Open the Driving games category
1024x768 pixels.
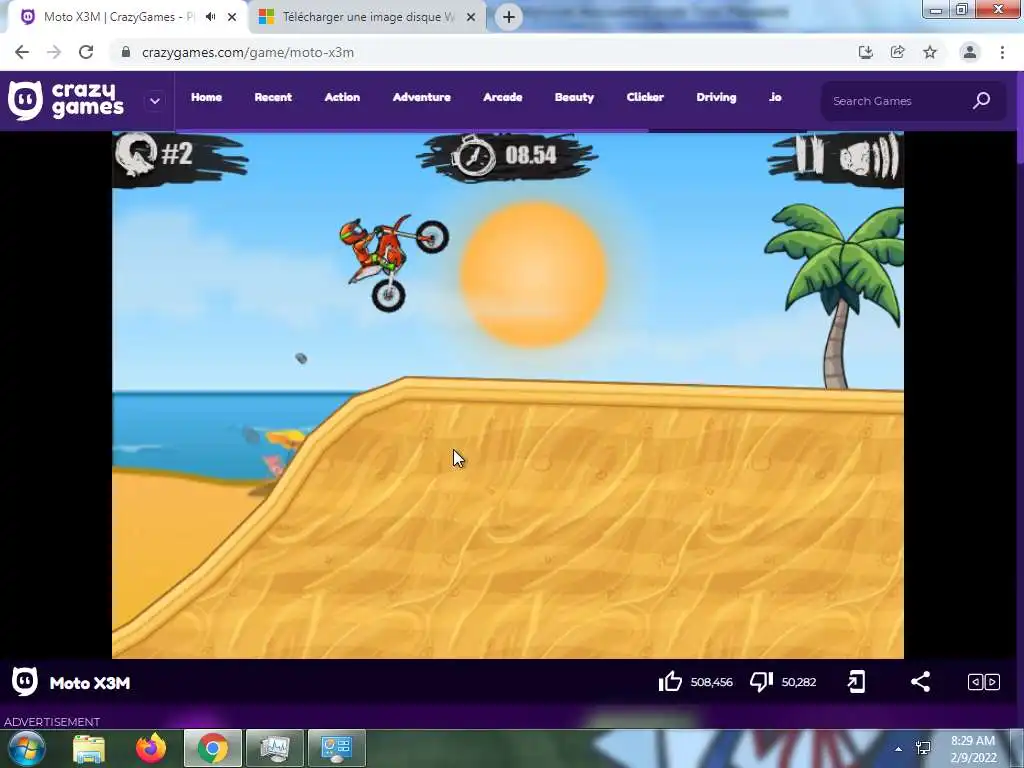[x=716, y=97]
